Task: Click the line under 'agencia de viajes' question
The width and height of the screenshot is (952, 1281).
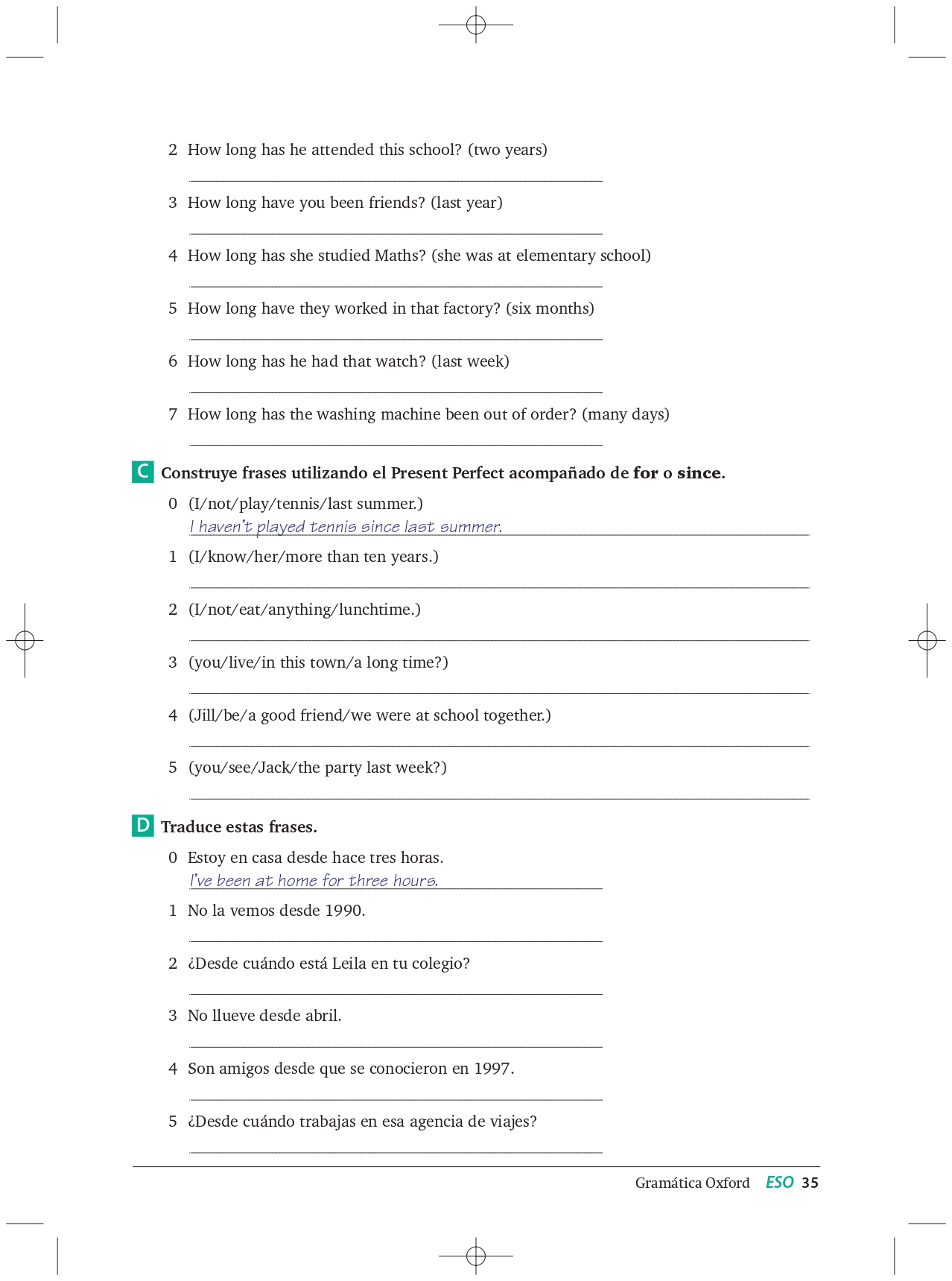Action: pyautogui.click(x=396, y=1152)
